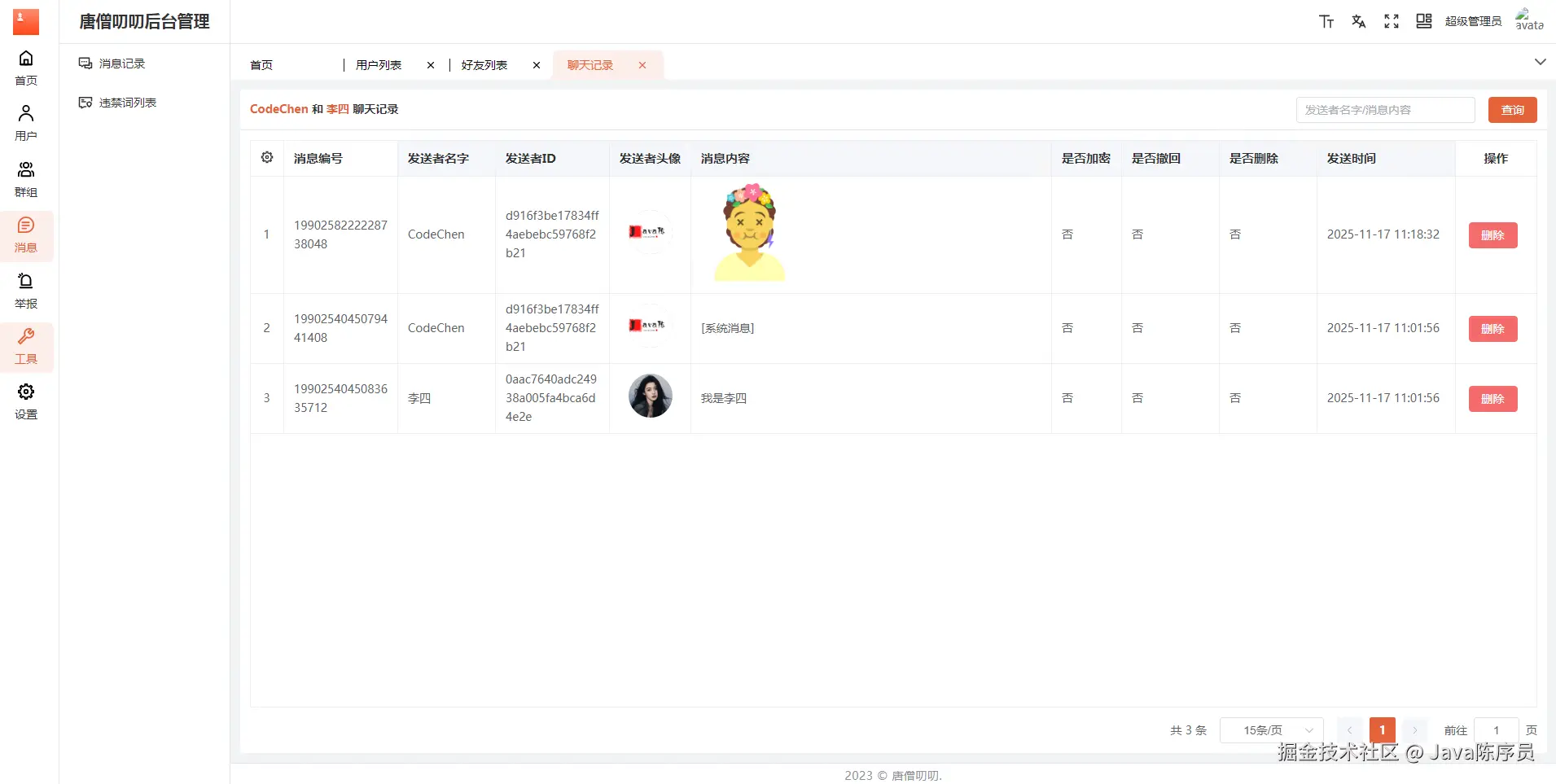Delete the 我是李四 message row
Image resolution: width=1556 pixels, height=784 pixels.
1492,399
